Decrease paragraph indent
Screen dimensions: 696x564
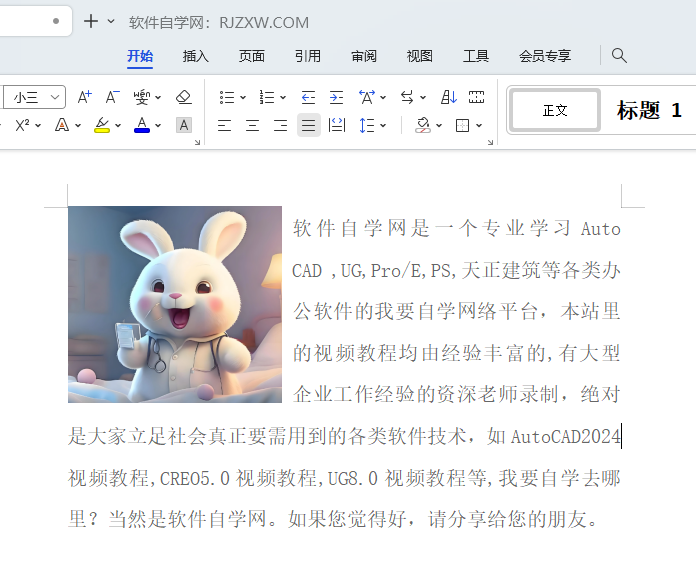pyautogui.click(x=308, y=97)
